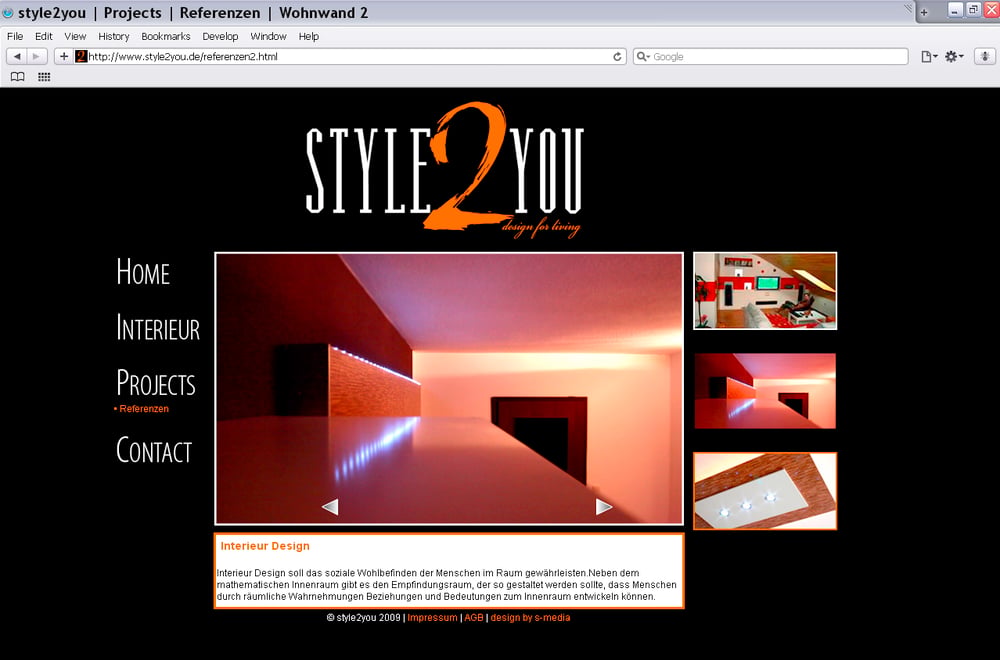Screen dimensions: 1000x660
Task: Show next slide with right arrow
Action: pyautogui.click(x=604, y=507)
